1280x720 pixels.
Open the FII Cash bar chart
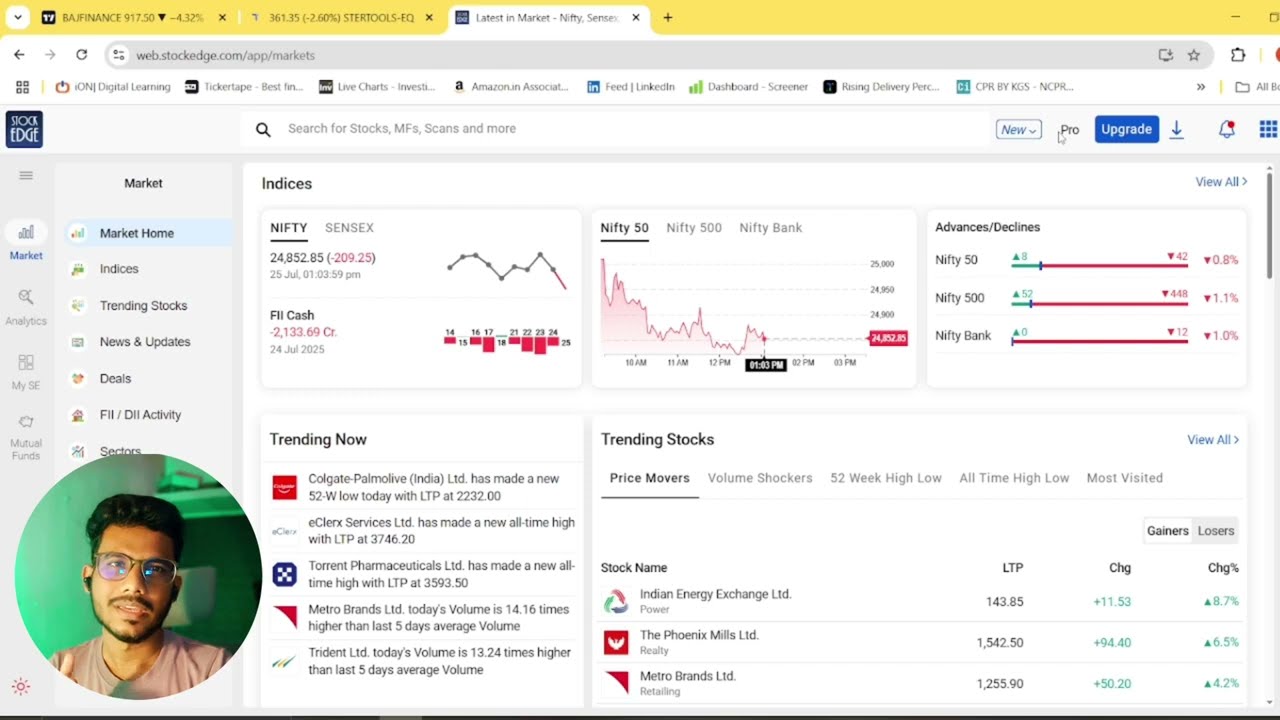507,341
